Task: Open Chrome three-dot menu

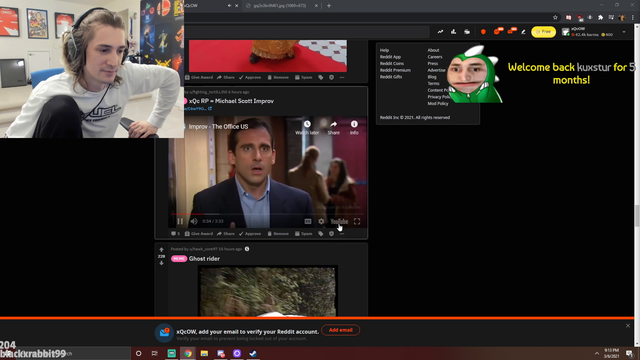Action: pos(633,17)
